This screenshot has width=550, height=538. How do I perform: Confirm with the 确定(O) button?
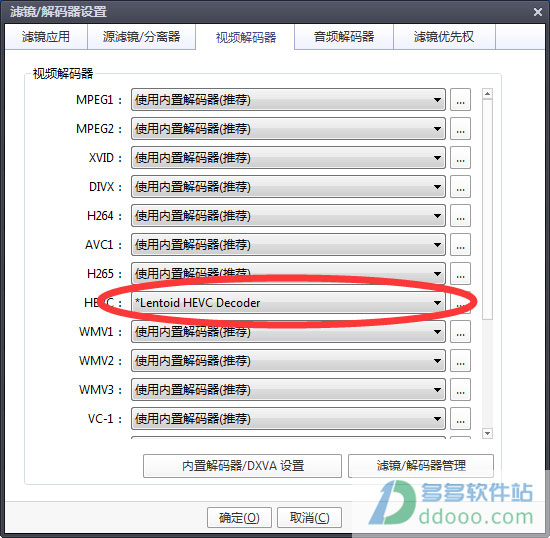(x=239, y=517)
